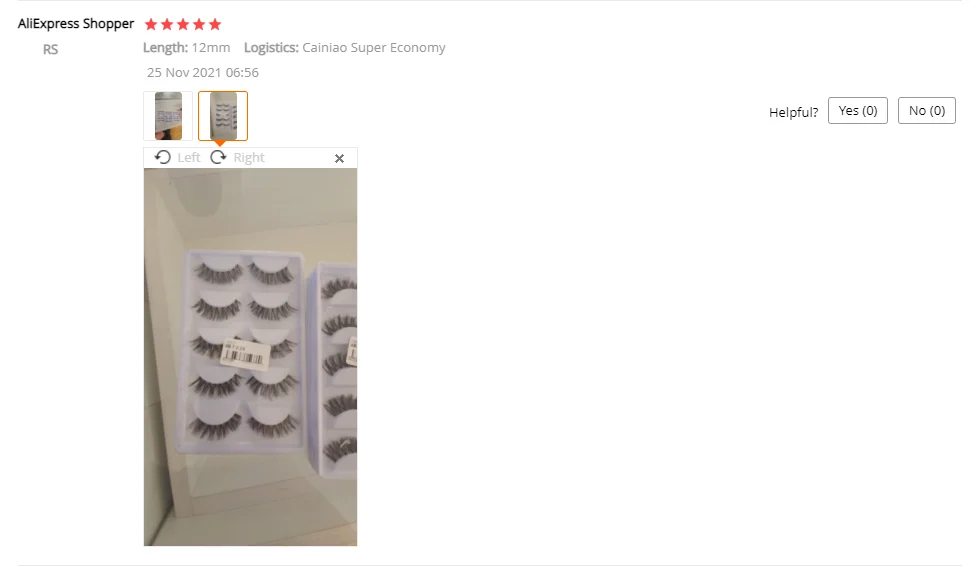Viewport: 970px width, 571px height.
Task: Click the first red rating star
Action: click(151, 24)
